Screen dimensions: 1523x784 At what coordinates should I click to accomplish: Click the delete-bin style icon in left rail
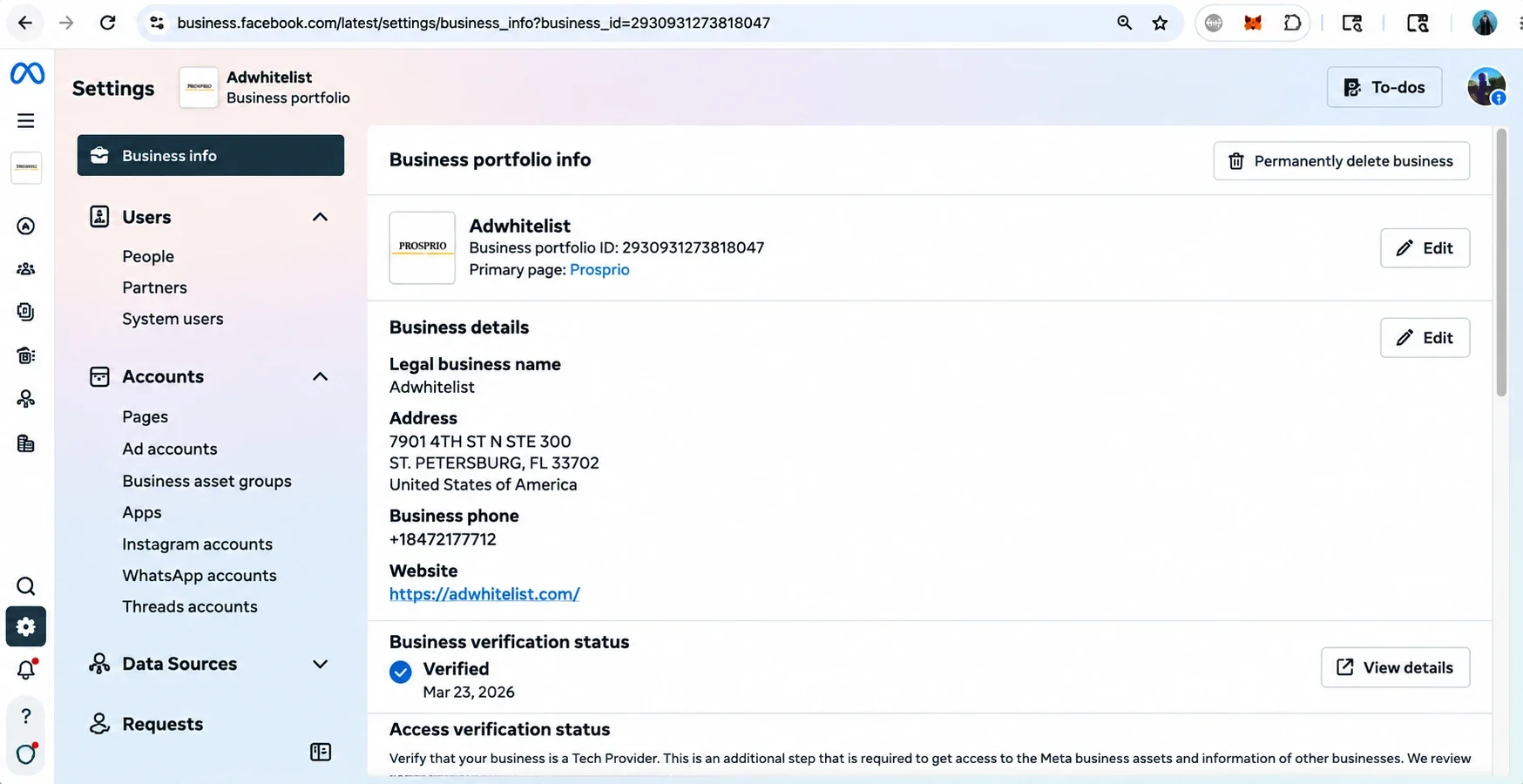pyautogui.click(x=26, y=355)
